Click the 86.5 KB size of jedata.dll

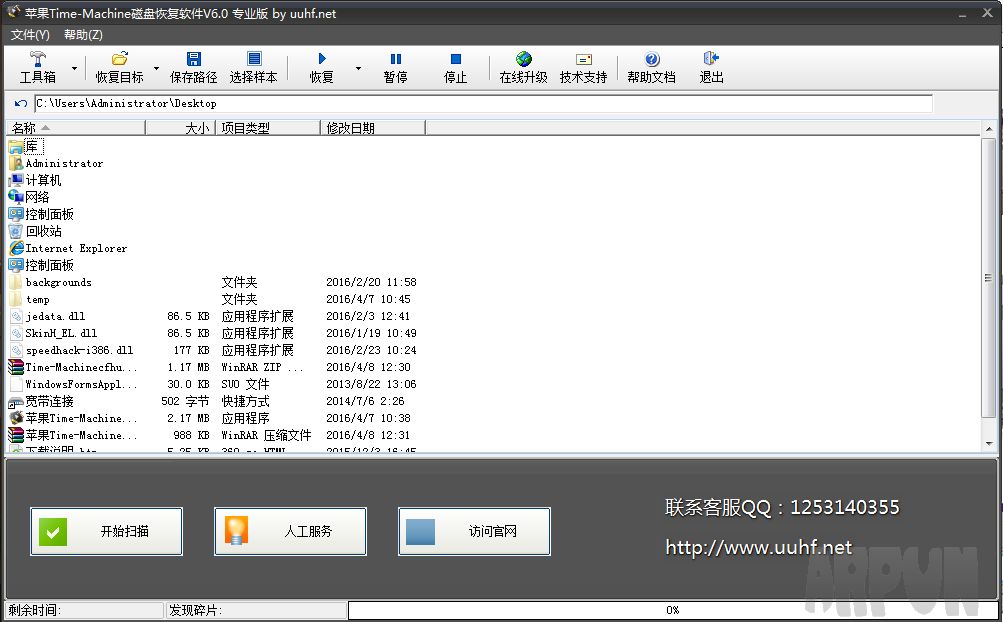(x=188, y=316)
